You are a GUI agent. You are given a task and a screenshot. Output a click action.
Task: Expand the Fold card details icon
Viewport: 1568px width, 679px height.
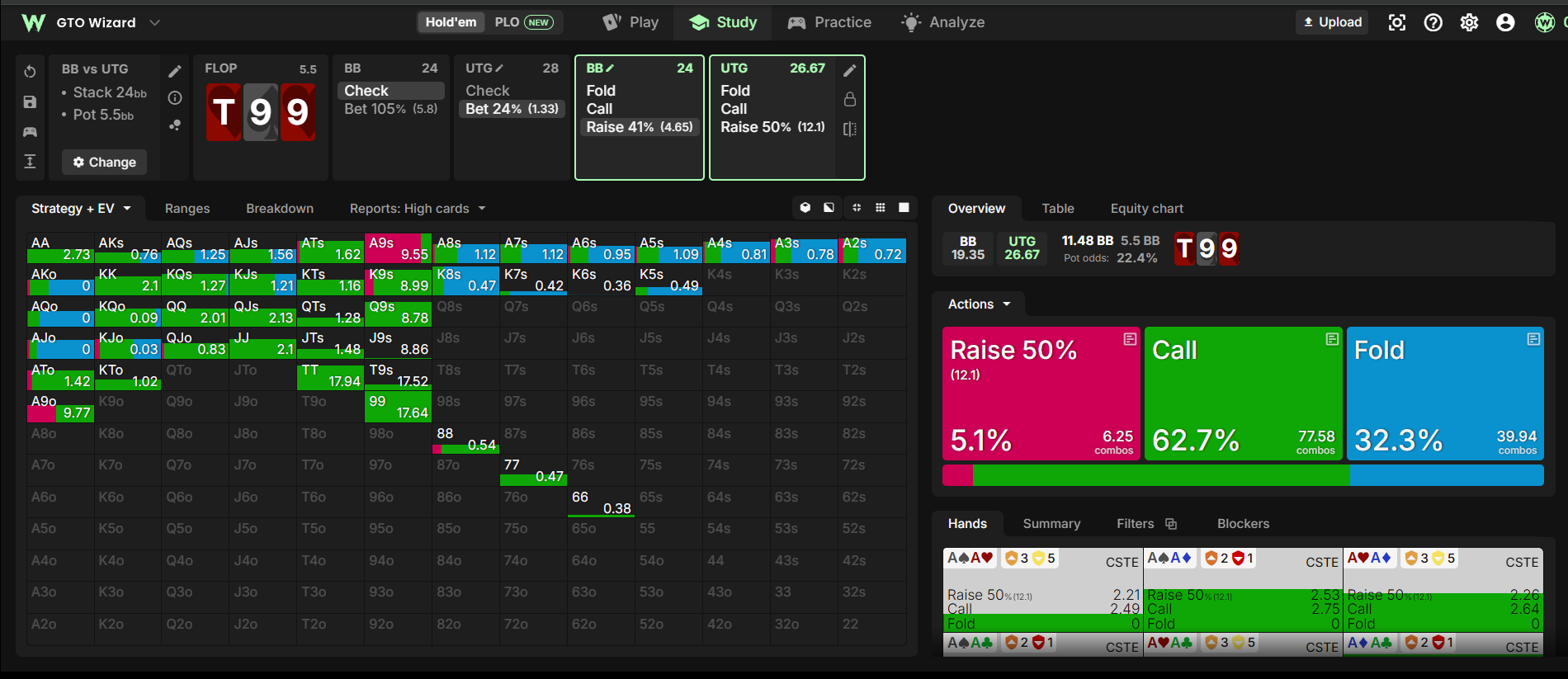coord(1533,339)
